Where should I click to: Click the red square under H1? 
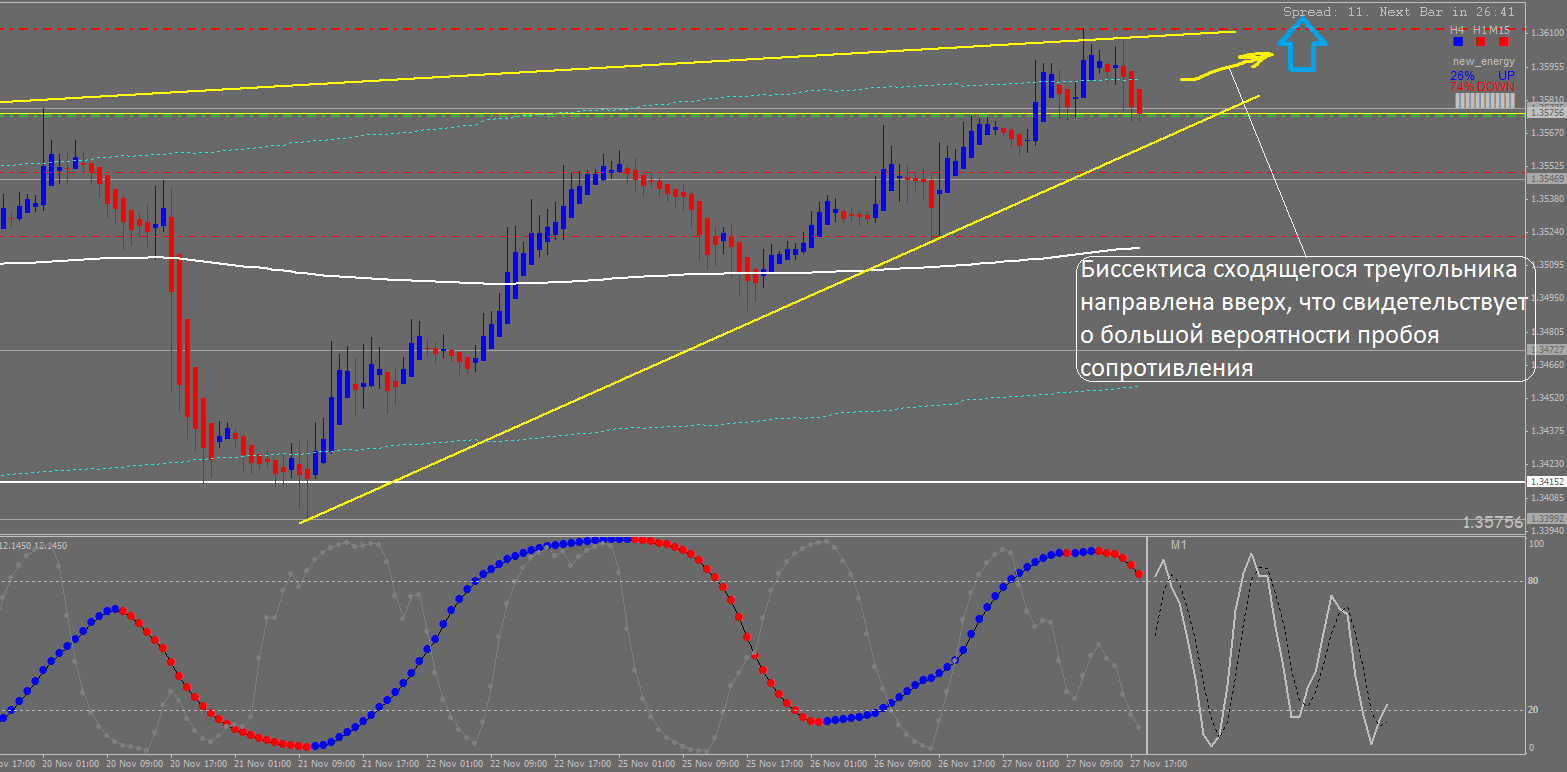click(1481, 42)
